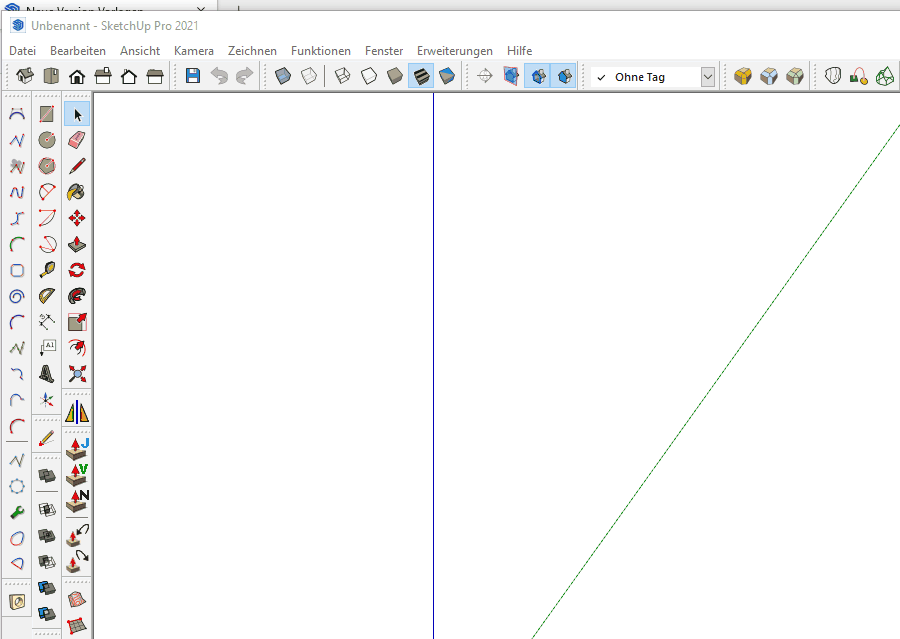This screenshot has width=900, height=639.
Task: Toggle X-ray face style
Action: point(284,76)
